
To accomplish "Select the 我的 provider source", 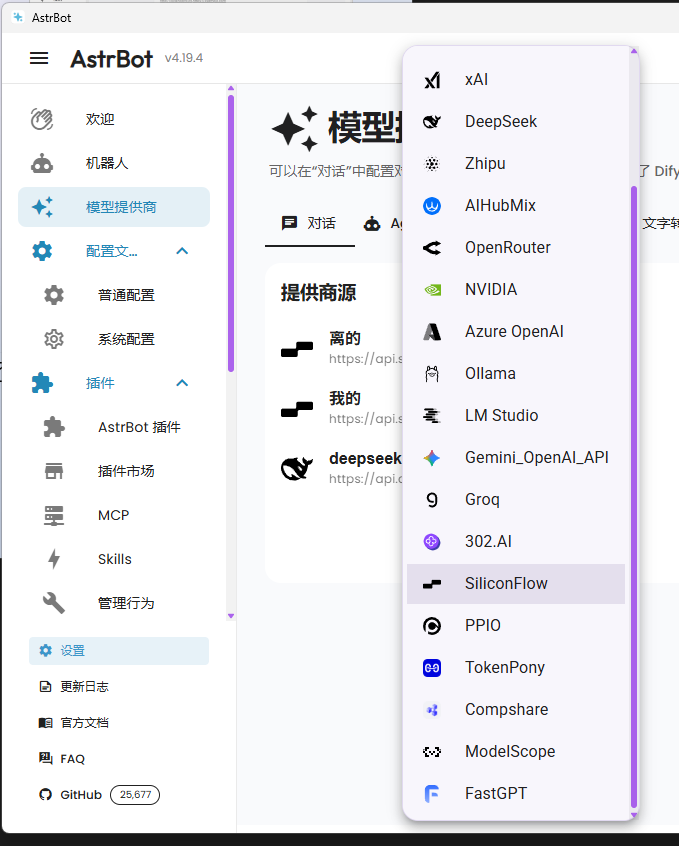I will 341,408.
